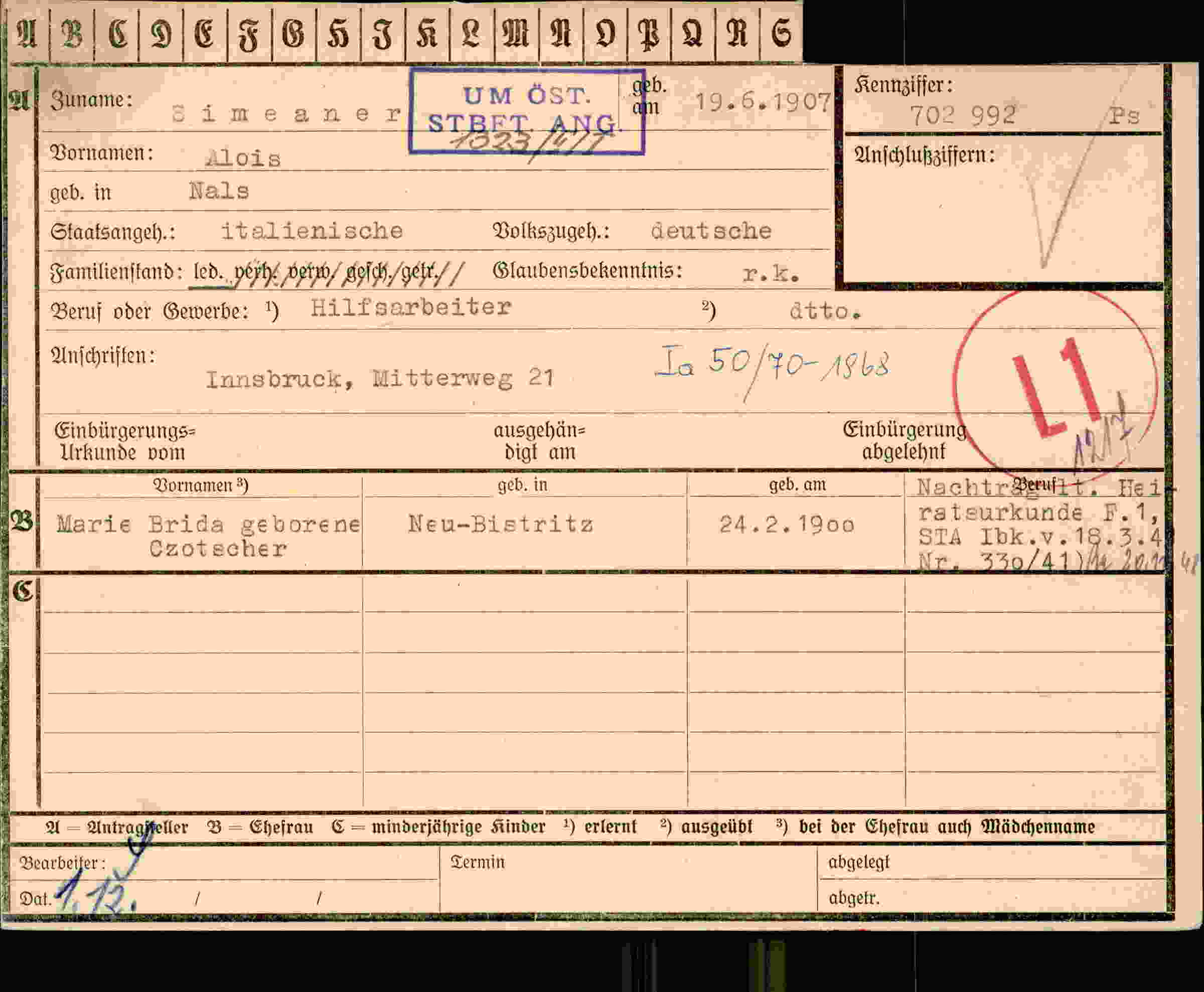Click the 'geb. am' column header
Viewport: 1204px width, 992px height.
tap(797, 484)
